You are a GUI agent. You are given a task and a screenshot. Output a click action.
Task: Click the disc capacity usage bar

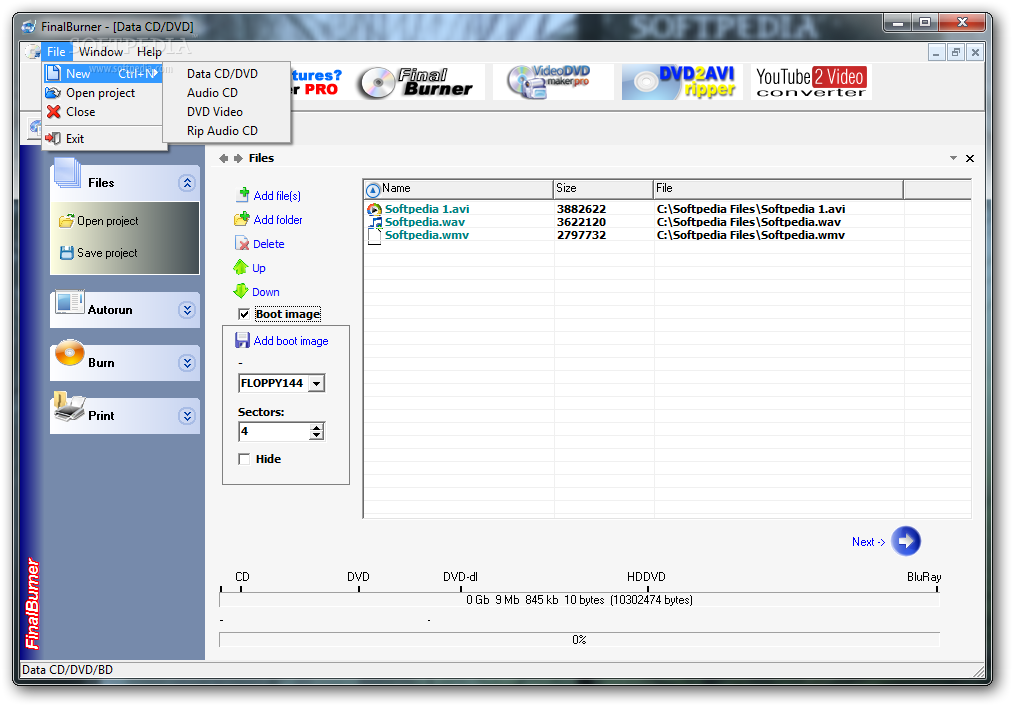[x=579, y=600]
